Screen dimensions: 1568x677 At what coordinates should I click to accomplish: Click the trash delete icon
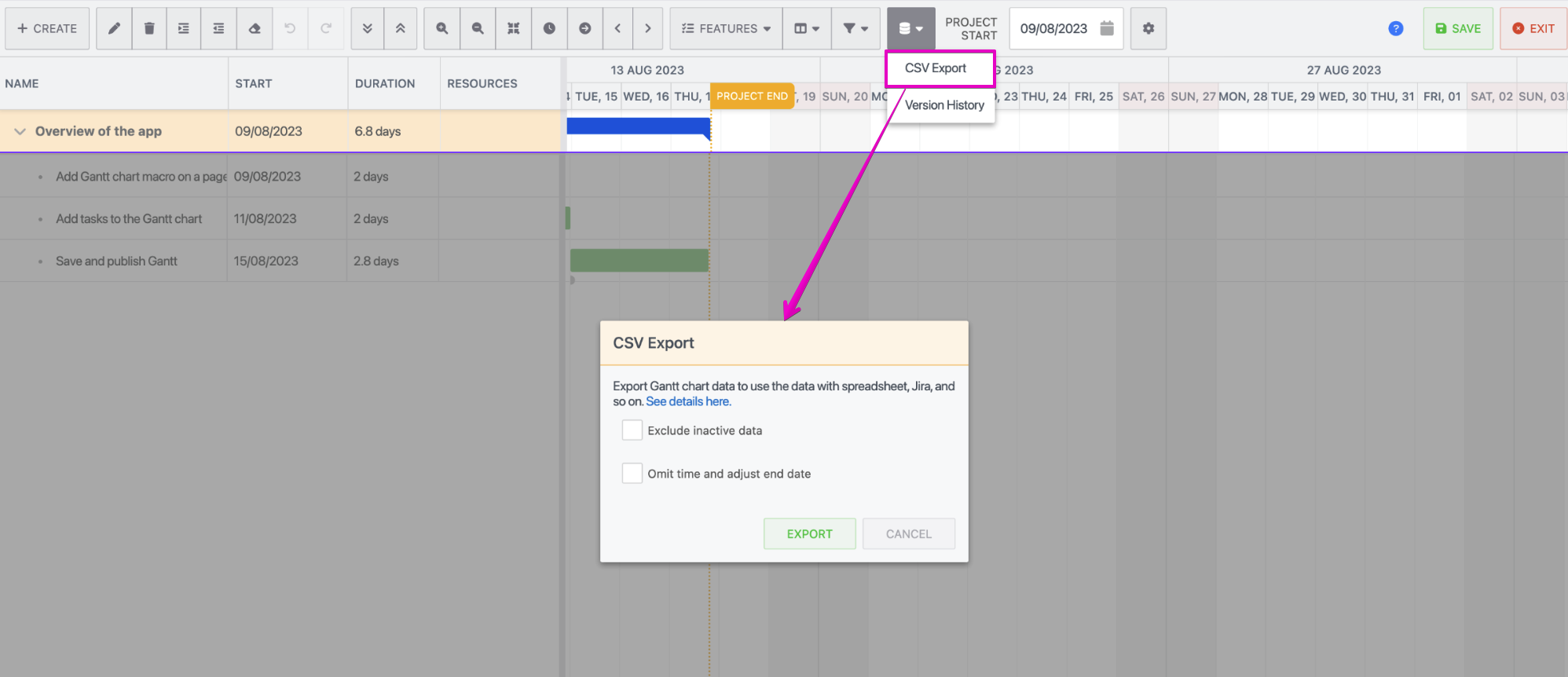coord(149,28)
